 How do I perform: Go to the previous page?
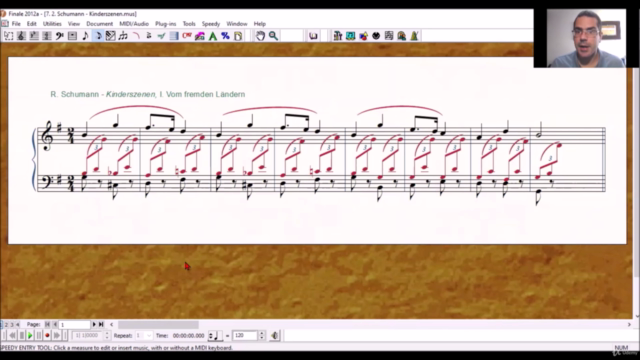coord(55,324)
